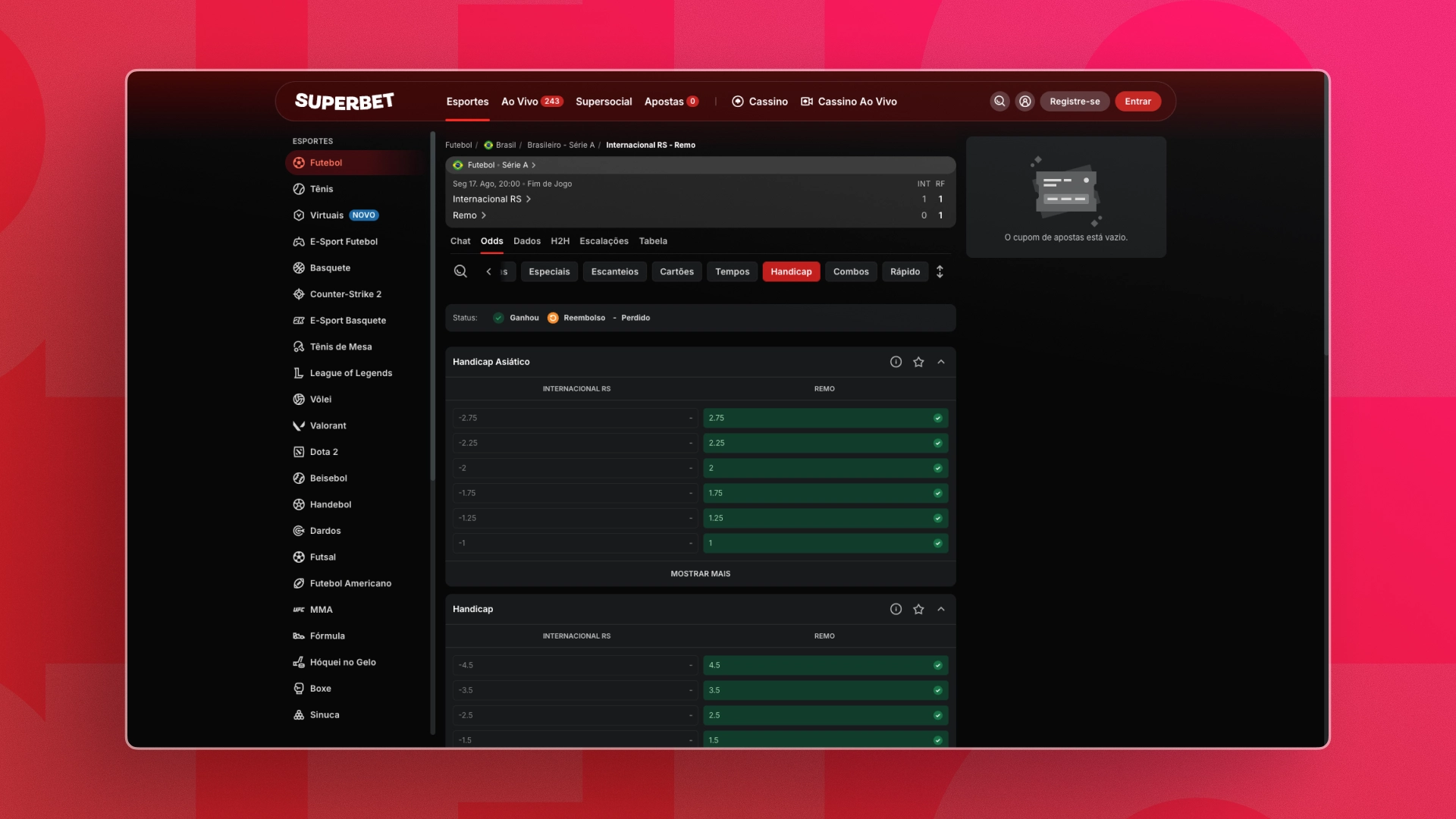1456x819 pixels.
Task: Select the Beisebol icon
Action: click(x=299, y=479)
